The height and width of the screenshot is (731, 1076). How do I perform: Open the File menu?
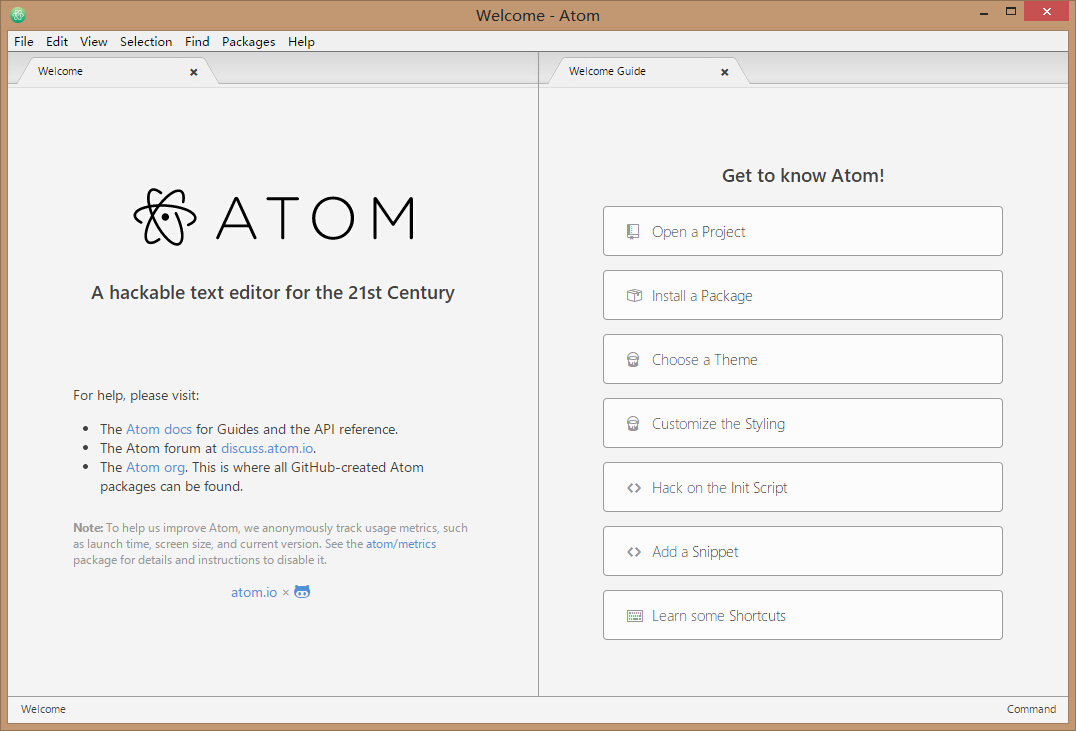click(23, 41)
